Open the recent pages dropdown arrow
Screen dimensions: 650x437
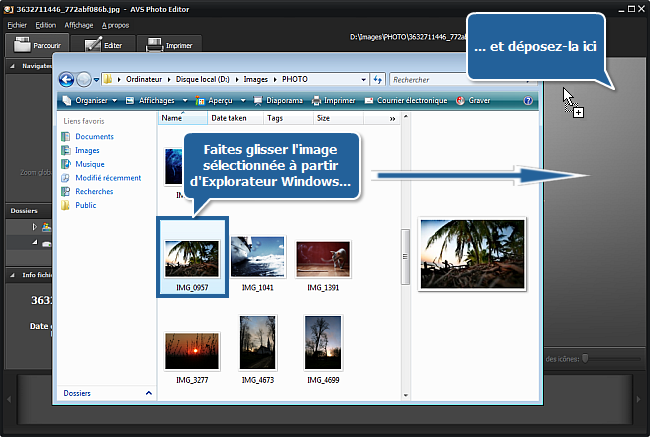[96, 80]
